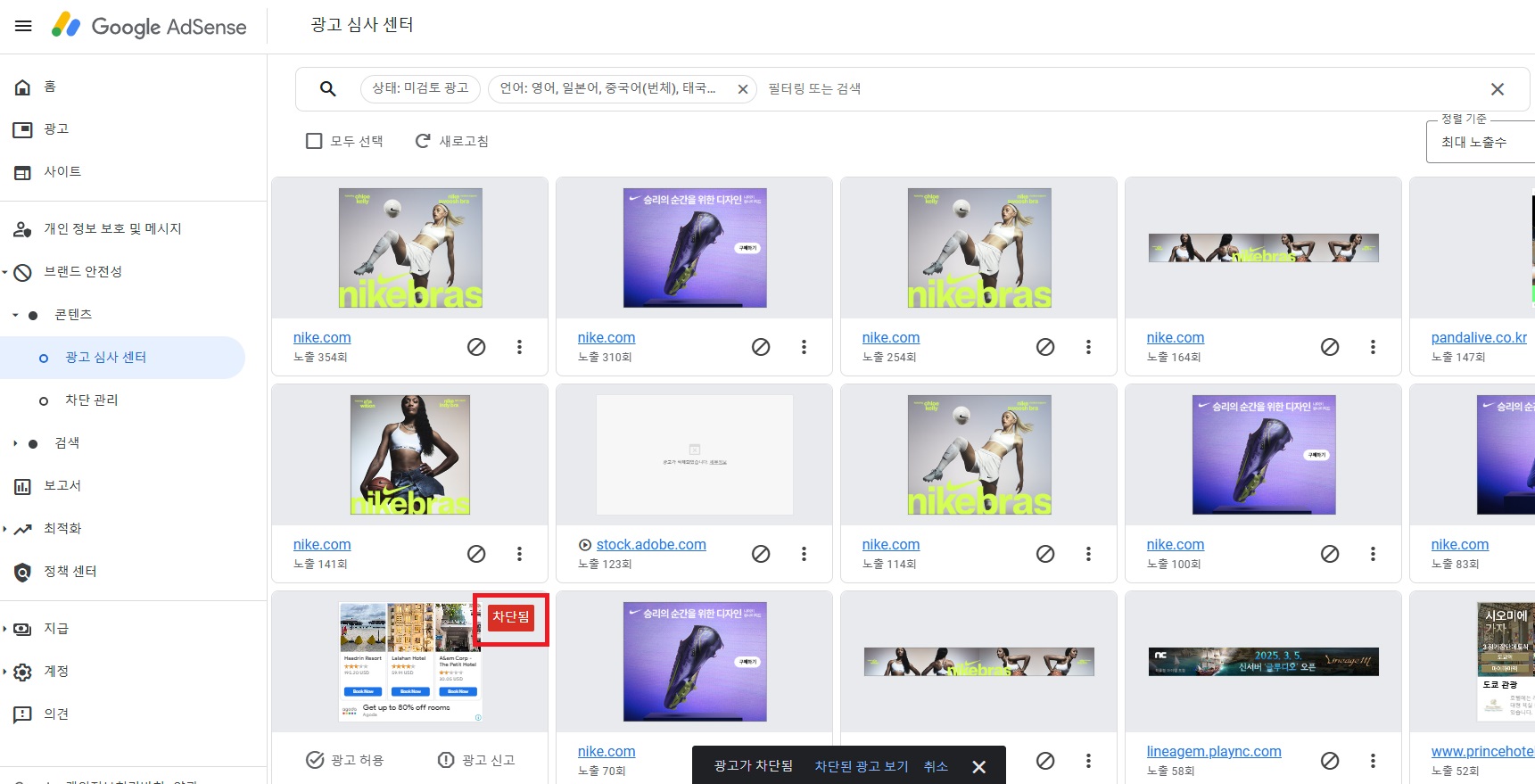Click the search magnifier icon
Image resolution: width=1535 pixels, height=784 pixels.
point(328,88)
